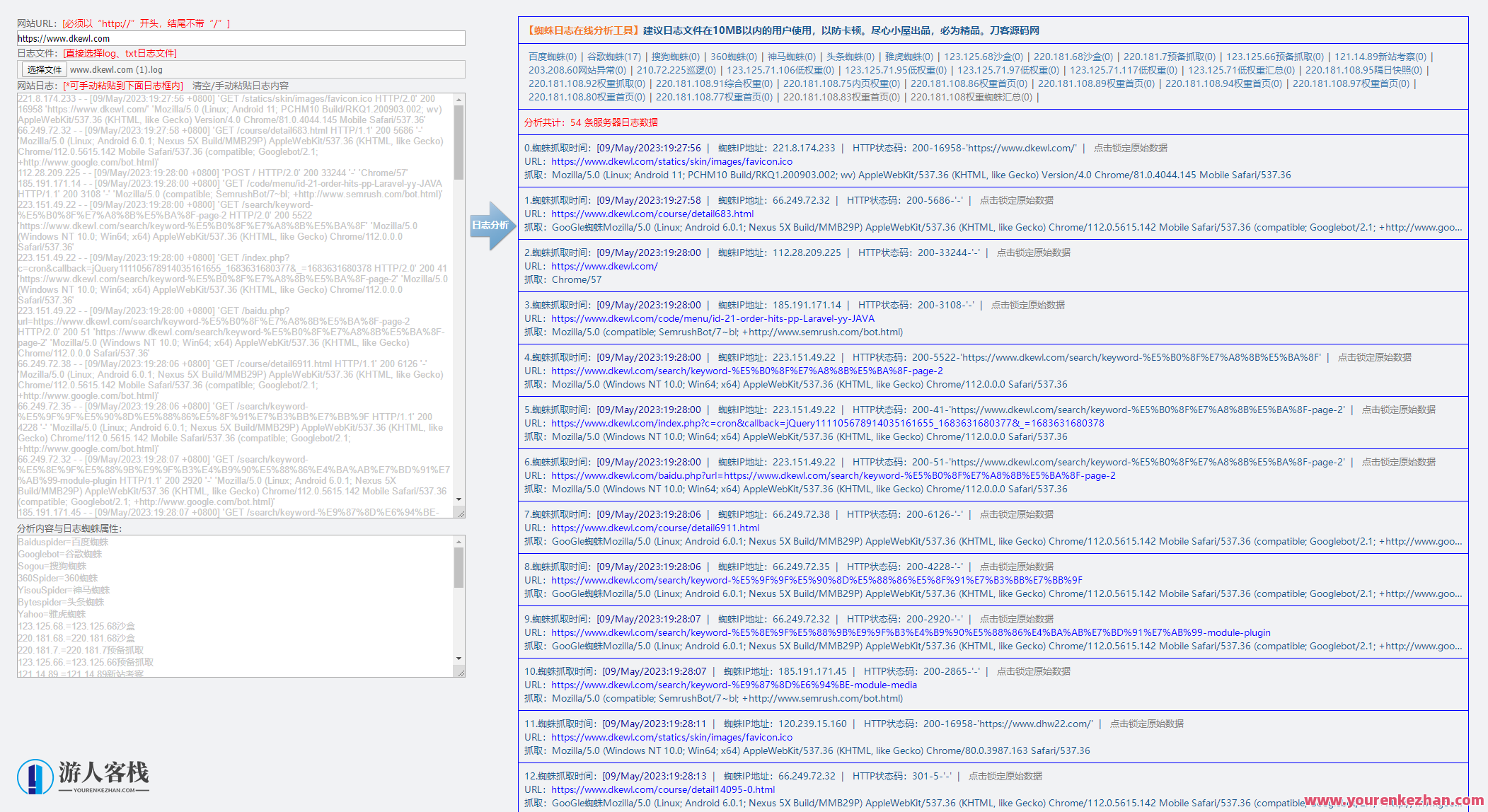Click the 游人客栈 logo
The height and width of the screenshot is (812, 1488).
tap(83, 776)
